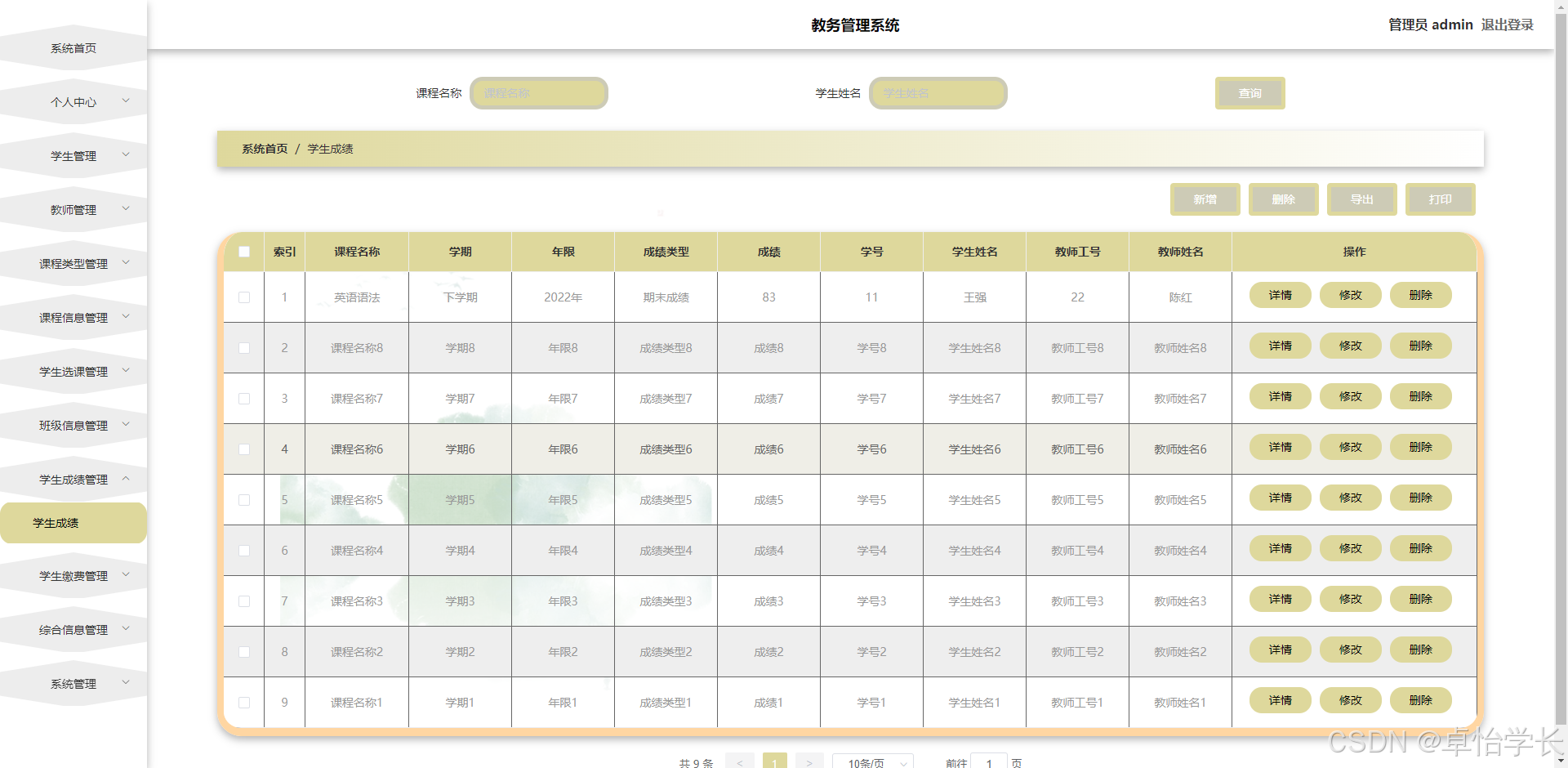Expand the 系统管理 sidebar menu
This screenshot has width=1568, height=768.
[x=73, y=684]
